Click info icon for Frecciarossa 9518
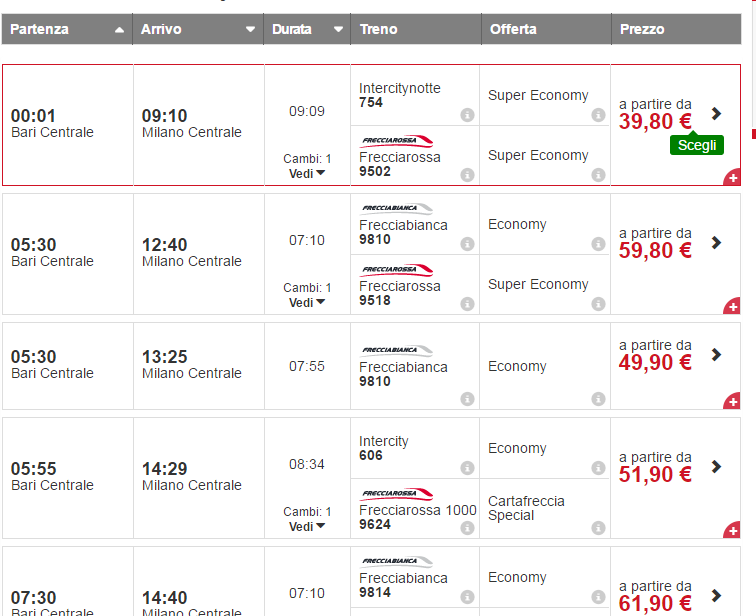Viewport: 756px width, 616px height. [467, 304]
